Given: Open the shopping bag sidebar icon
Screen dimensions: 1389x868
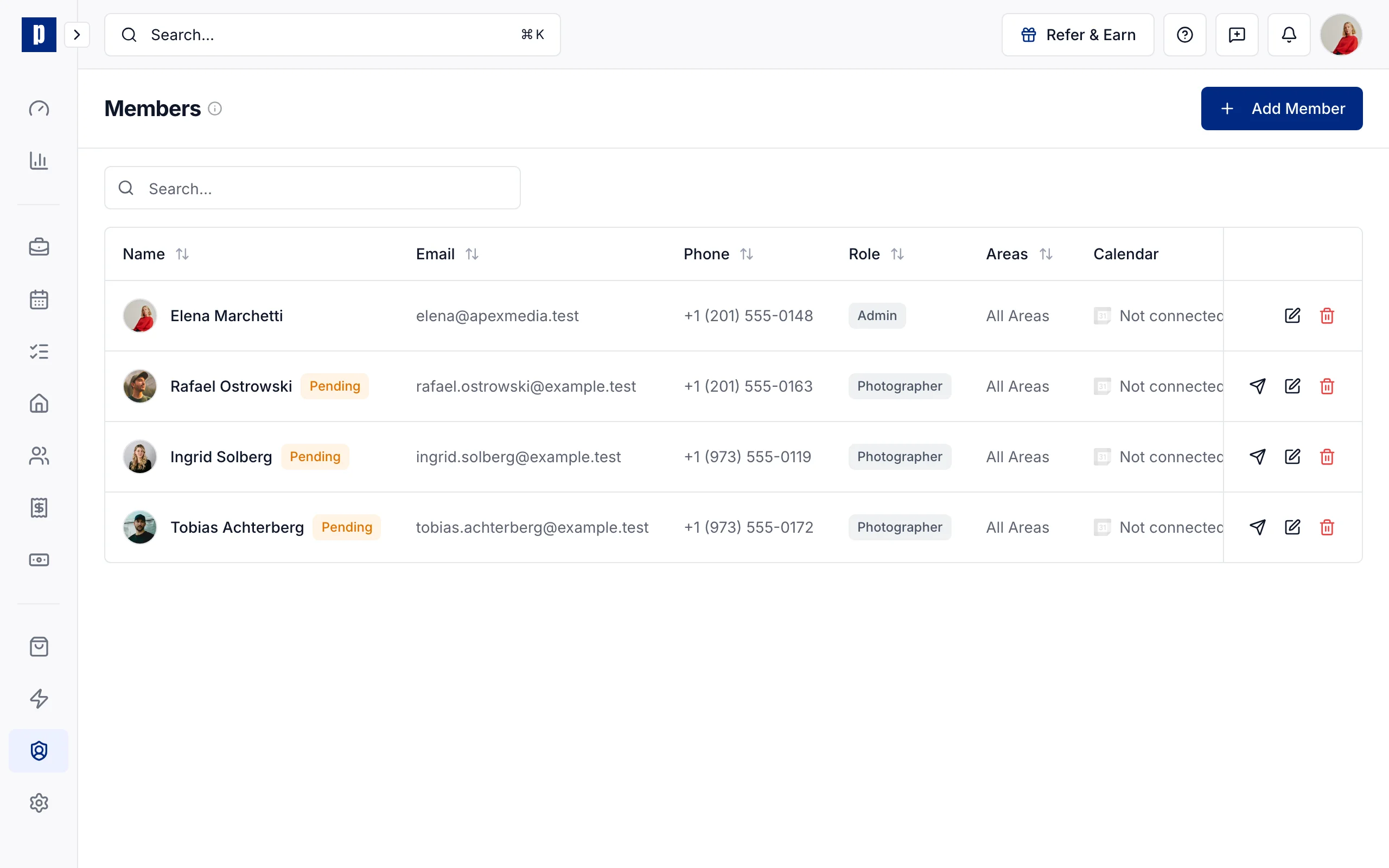Looking at the screenshot, I should click(x=39, y=647).
